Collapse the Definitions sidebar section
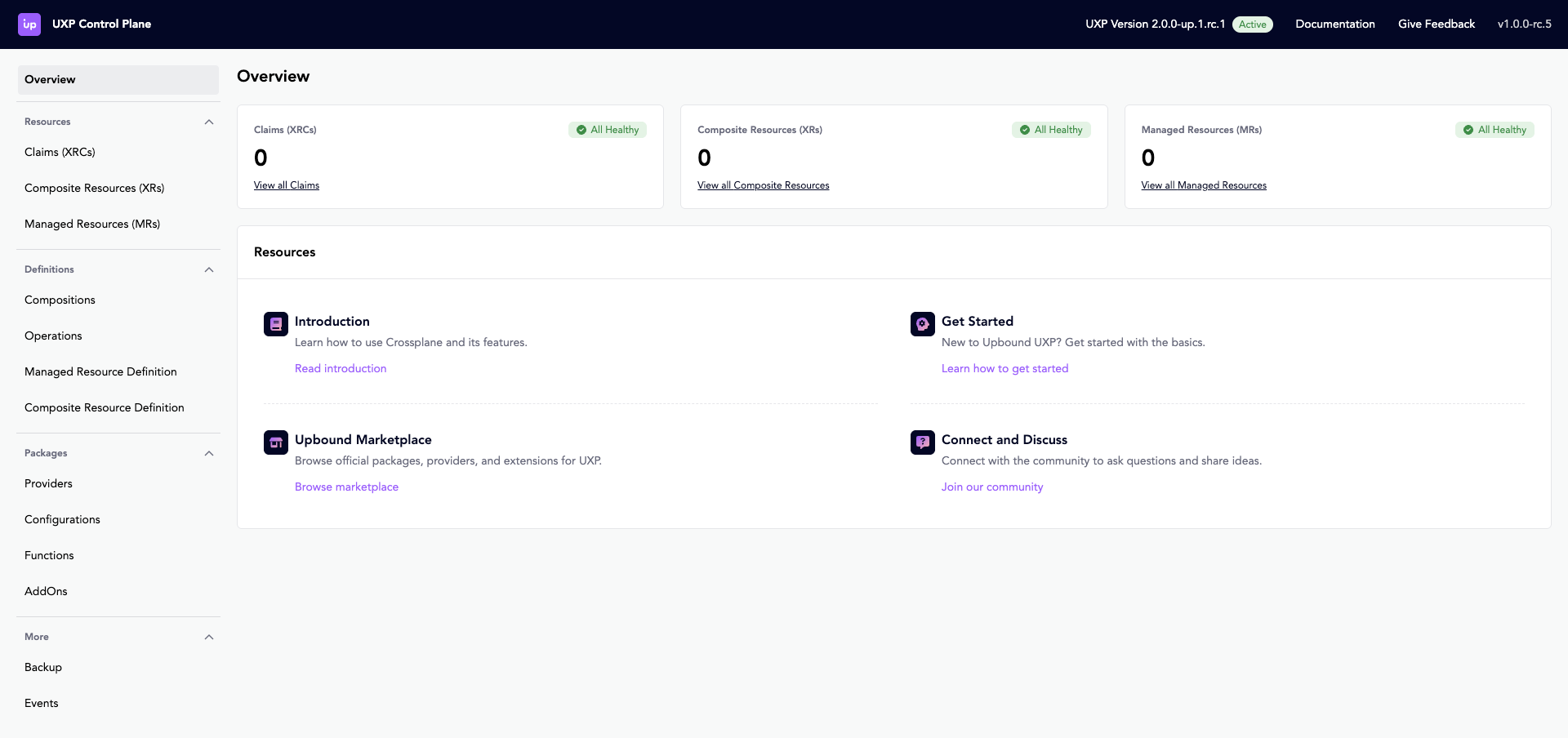 [209, 270]
